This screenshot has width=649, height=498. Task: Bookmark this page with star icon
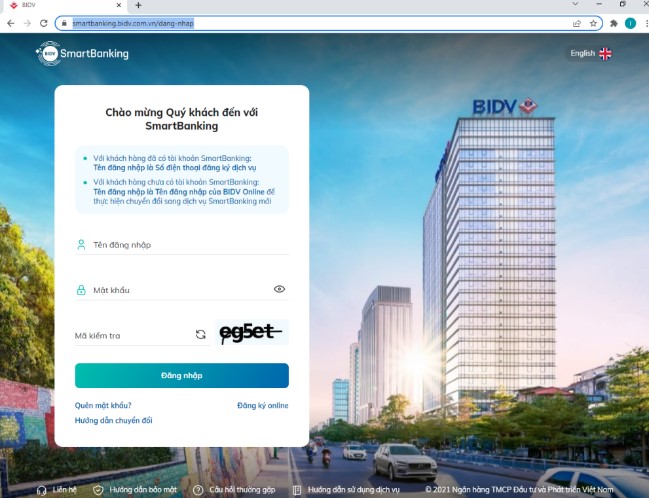[x=593, y=23]
